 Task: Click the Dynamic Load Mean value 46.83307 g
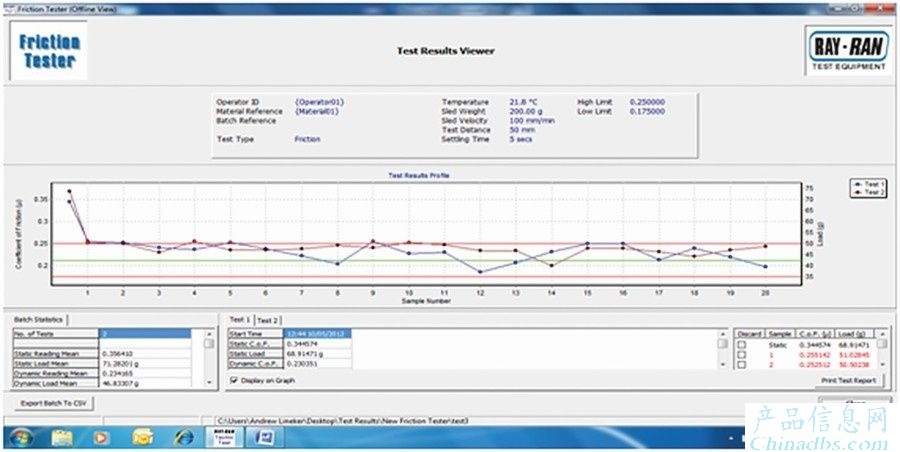123,383
